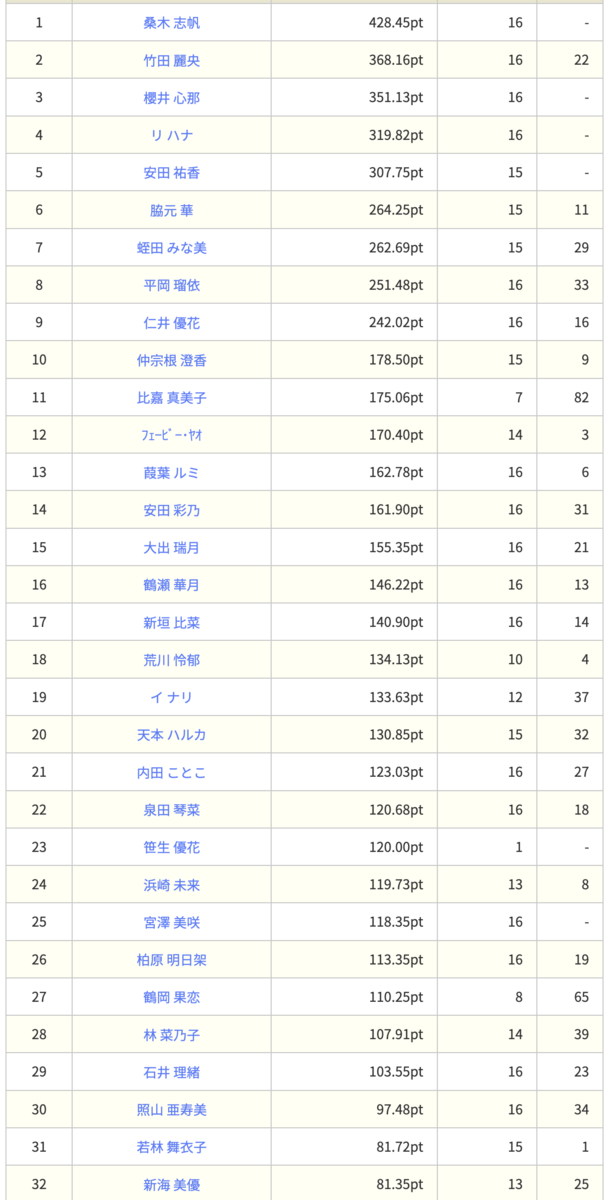This screenshot has height=1200, width=610.
Task: View the player page for 石井 理緒
Action: 171,1073
